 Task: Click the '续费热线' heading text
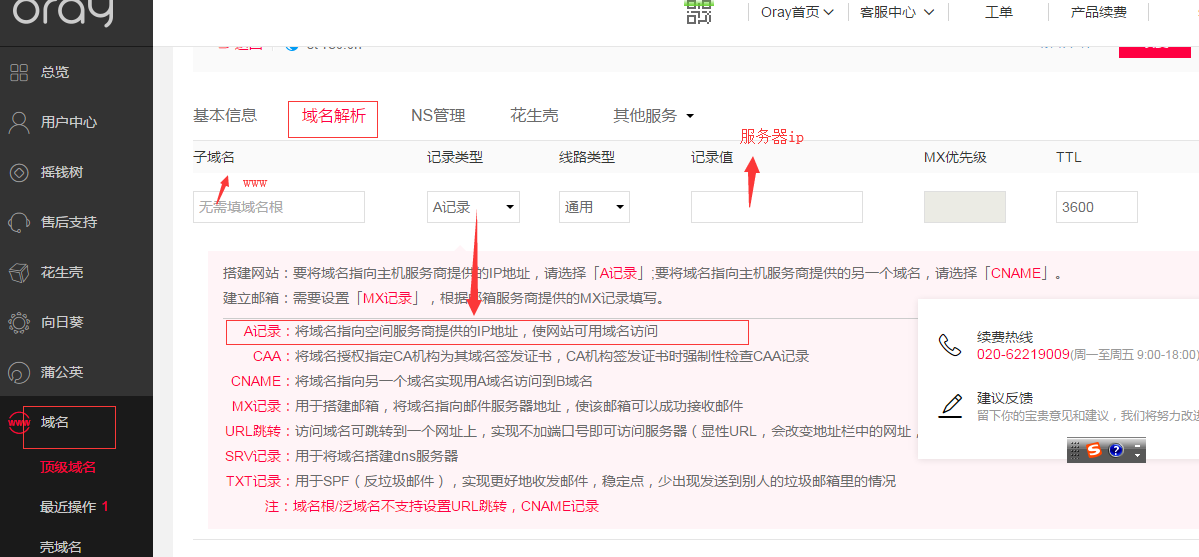[x=1005, y=337]
